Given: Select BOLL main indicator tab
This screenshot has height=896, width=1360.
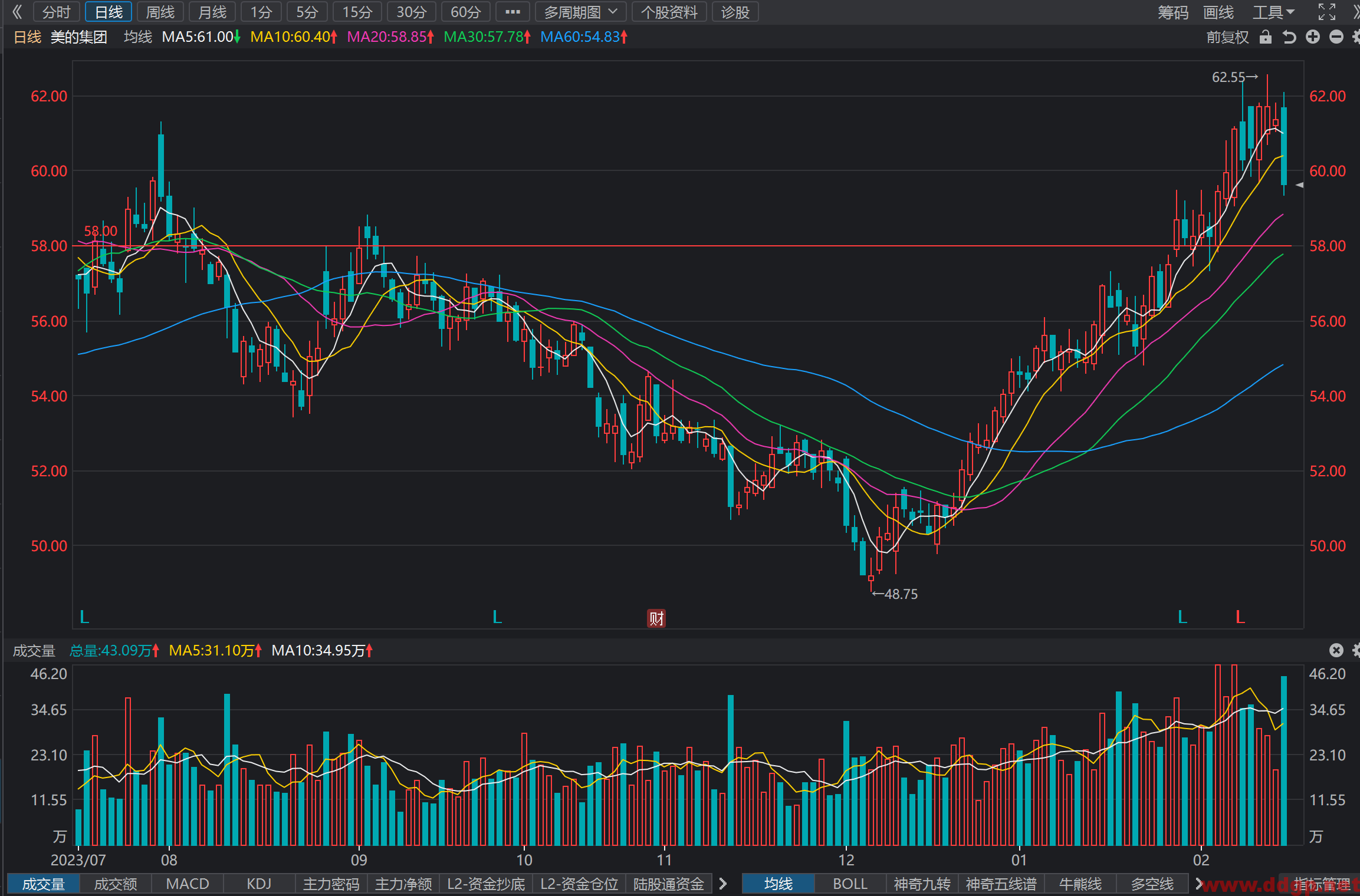Looking at the screenshot, I should (x=850, y=884).
